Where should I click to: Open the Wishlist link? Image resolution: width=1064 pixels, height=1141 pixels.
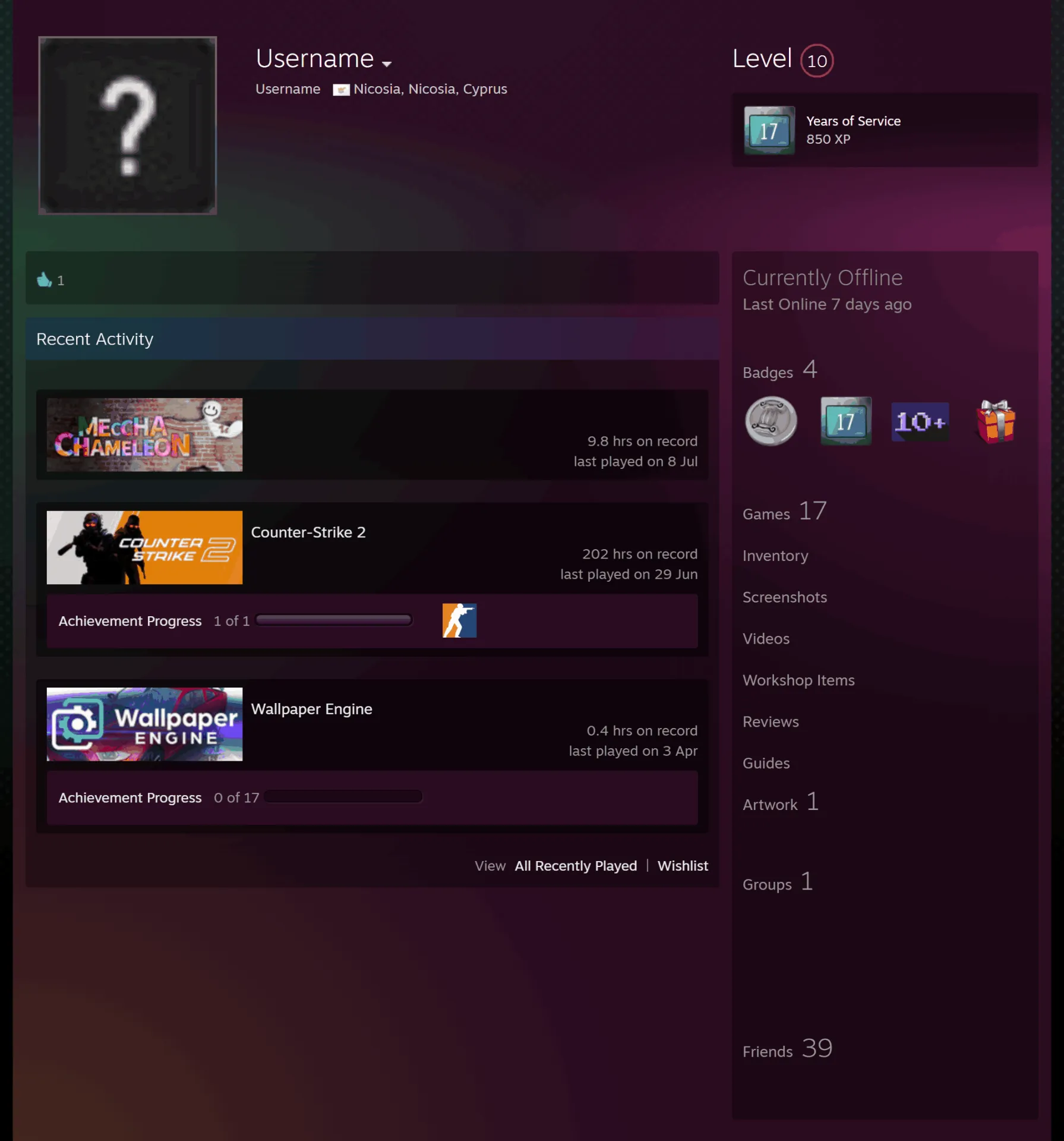(x=683, y=866)
